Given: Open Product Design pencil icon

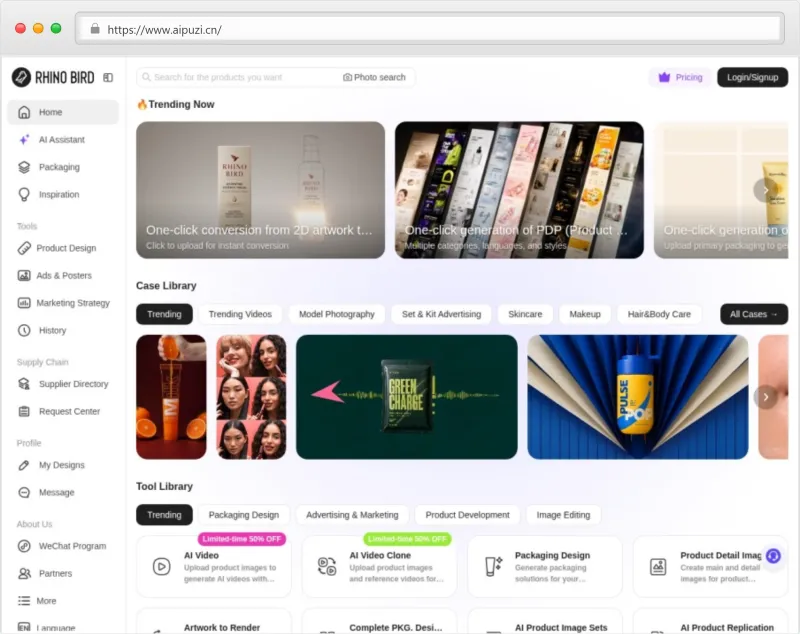Looking at the screenshot, I should tap(24, 248).
